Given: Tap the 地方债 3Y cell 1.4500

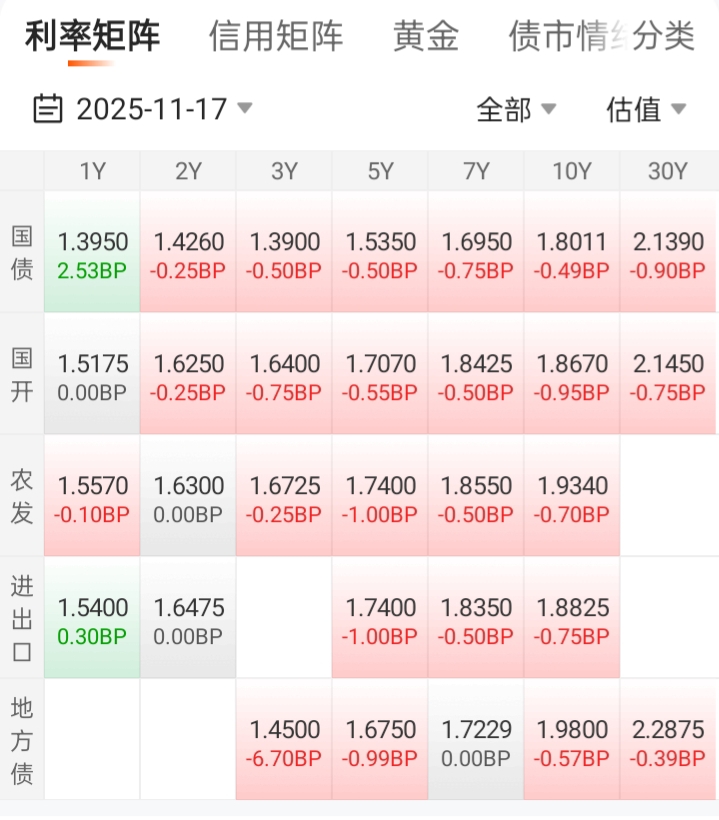Looking at the screenshot, I should pyautogui.click(x=284, y=741).
